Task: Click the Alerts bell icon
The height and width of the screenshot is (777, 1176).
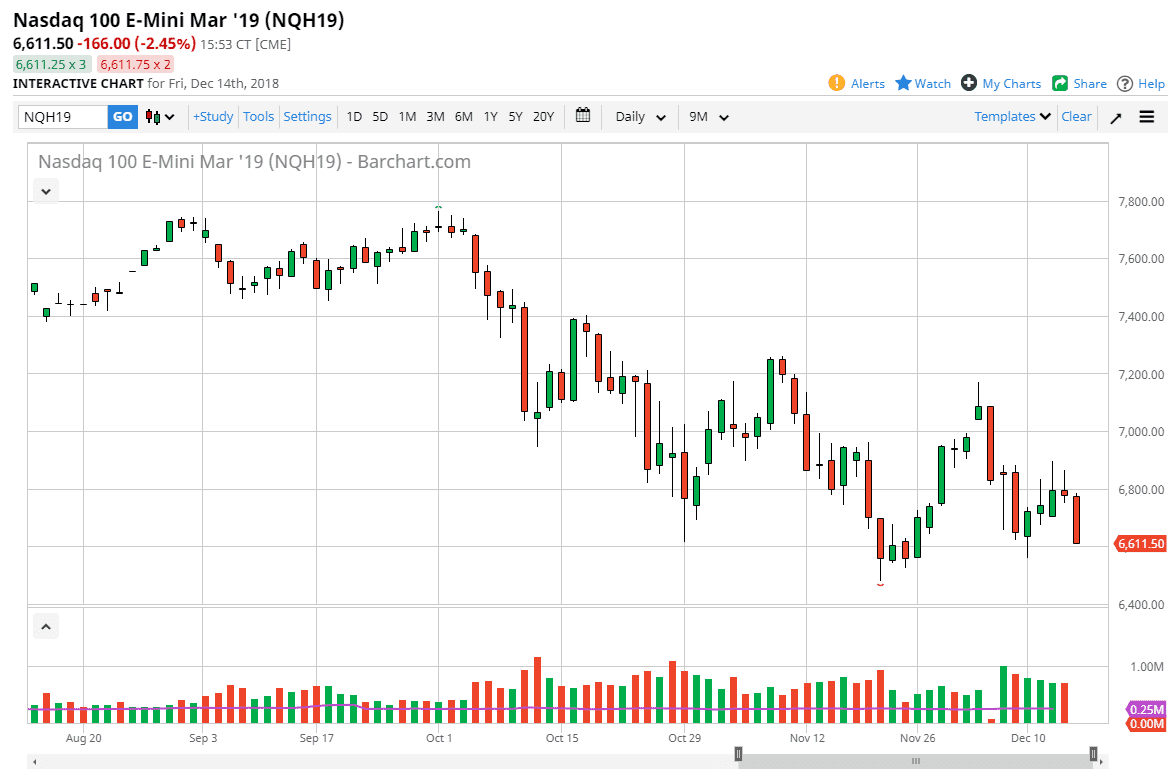Action: [838, 83]
